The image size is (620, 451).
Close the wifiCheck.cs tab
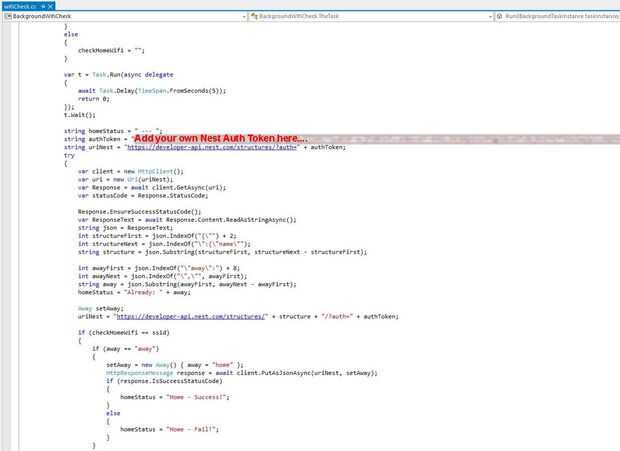[51, 6]
